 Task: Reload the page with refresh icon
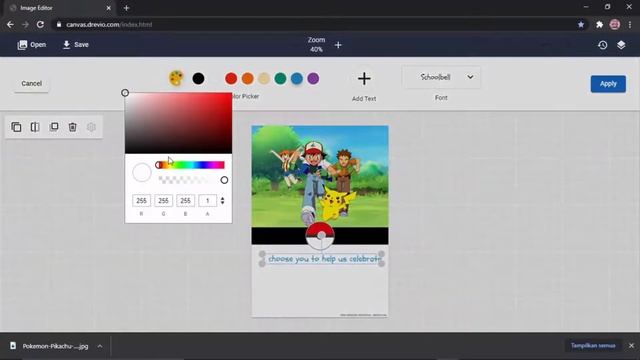(x=40, y=24)
